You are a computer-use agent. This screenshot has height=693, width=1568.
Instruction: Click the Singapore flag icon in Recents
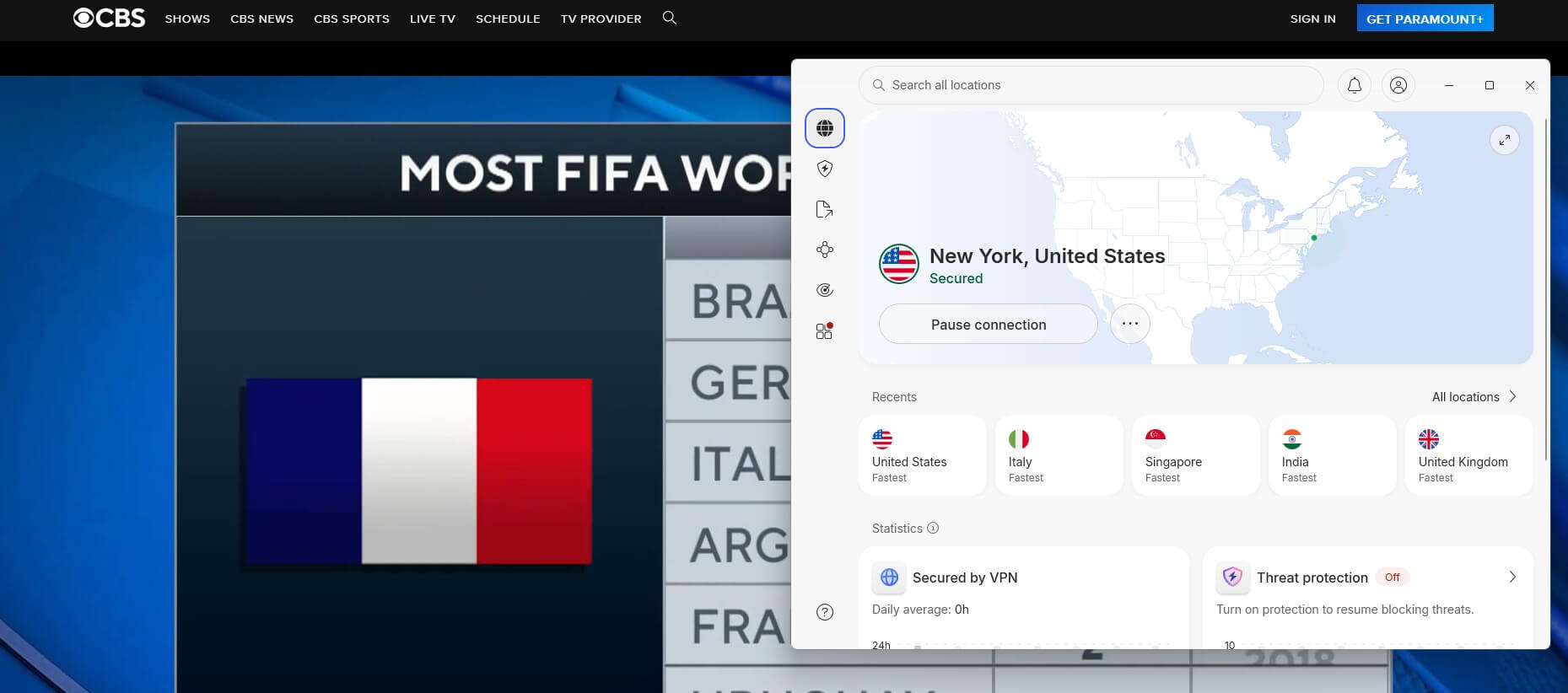click(x=1156, y=438)
